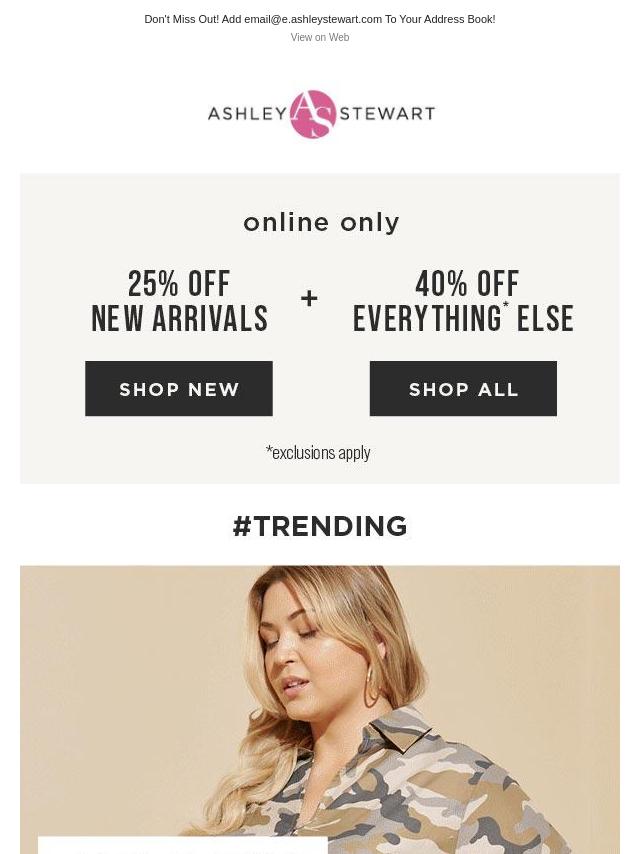Click the email@e.ashleystewart.com address text
The height and width of the screenshot is (854, 640).
[x=313, y=19]
